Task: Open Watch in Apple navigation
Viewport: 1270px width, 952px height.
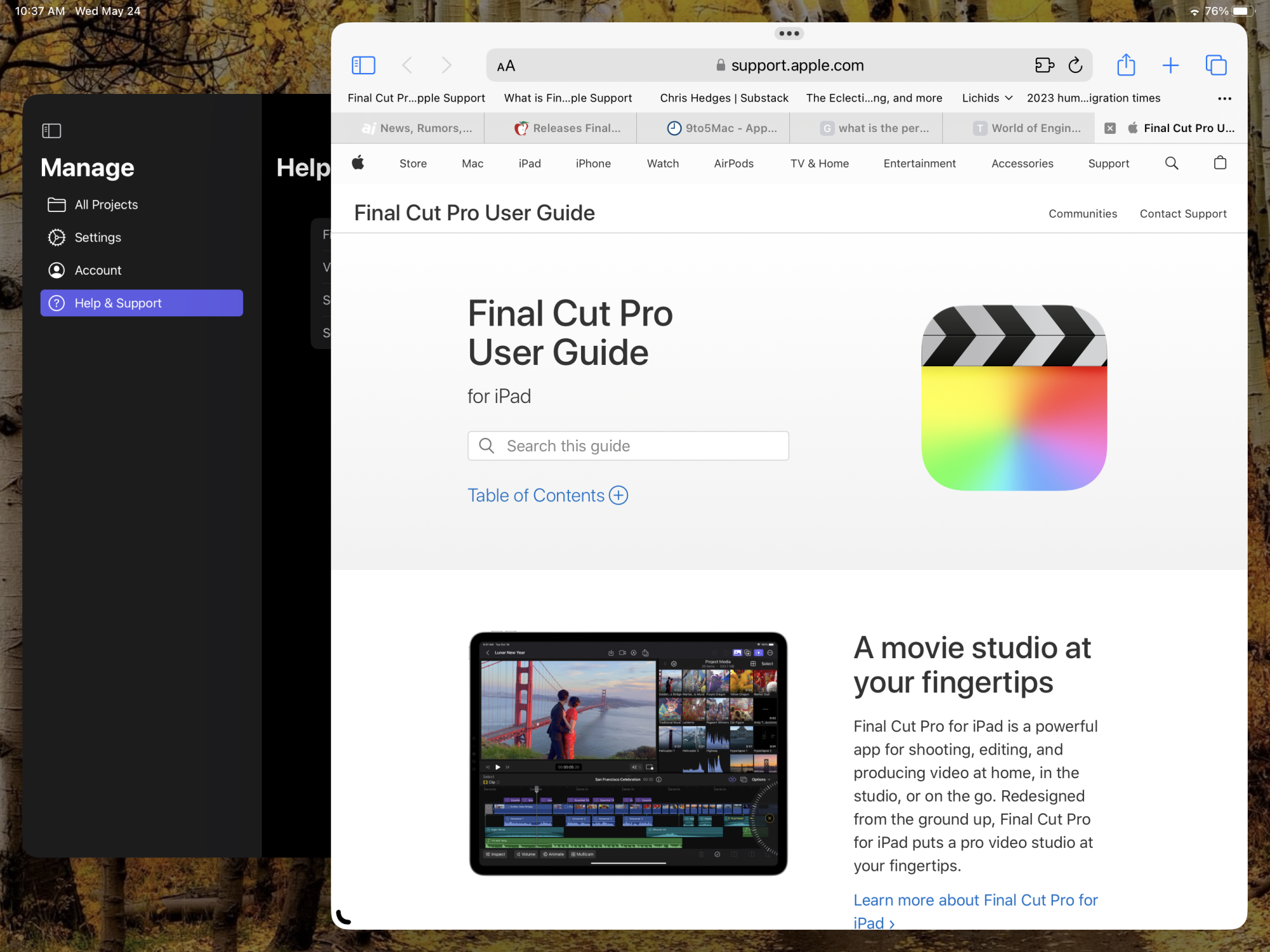Action: pos(663,164)
